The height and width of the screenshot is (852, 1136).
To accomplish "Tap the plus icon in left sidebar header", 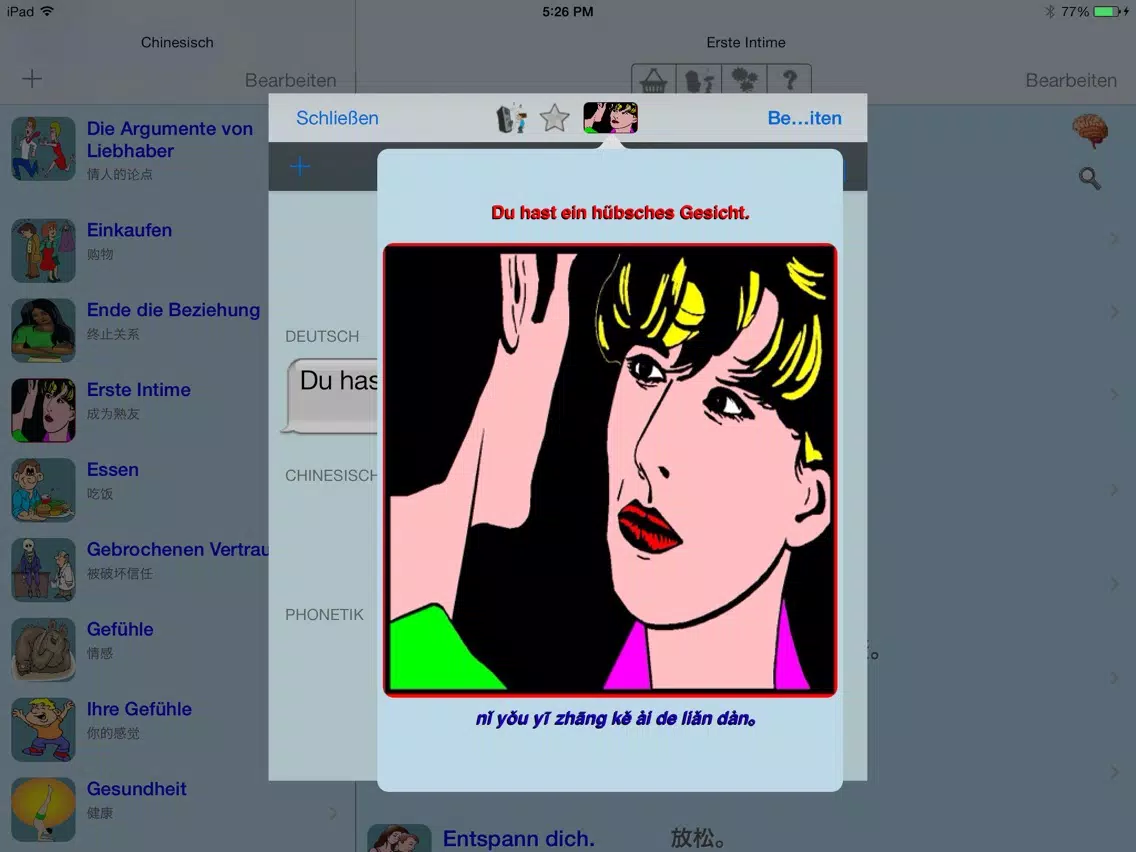I will pyautogui.click(x=32, y=79).
